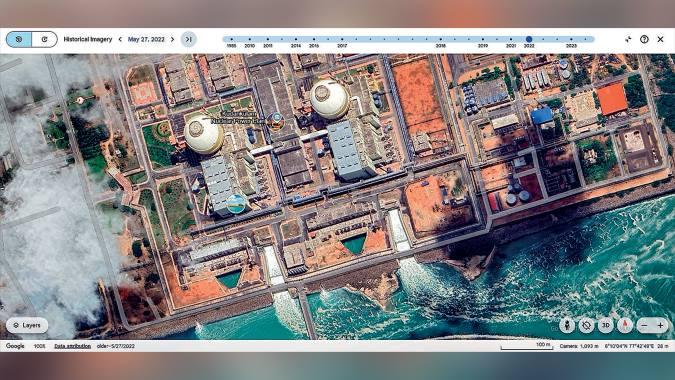Open the Layers panel button

click(x=27, y=325)
